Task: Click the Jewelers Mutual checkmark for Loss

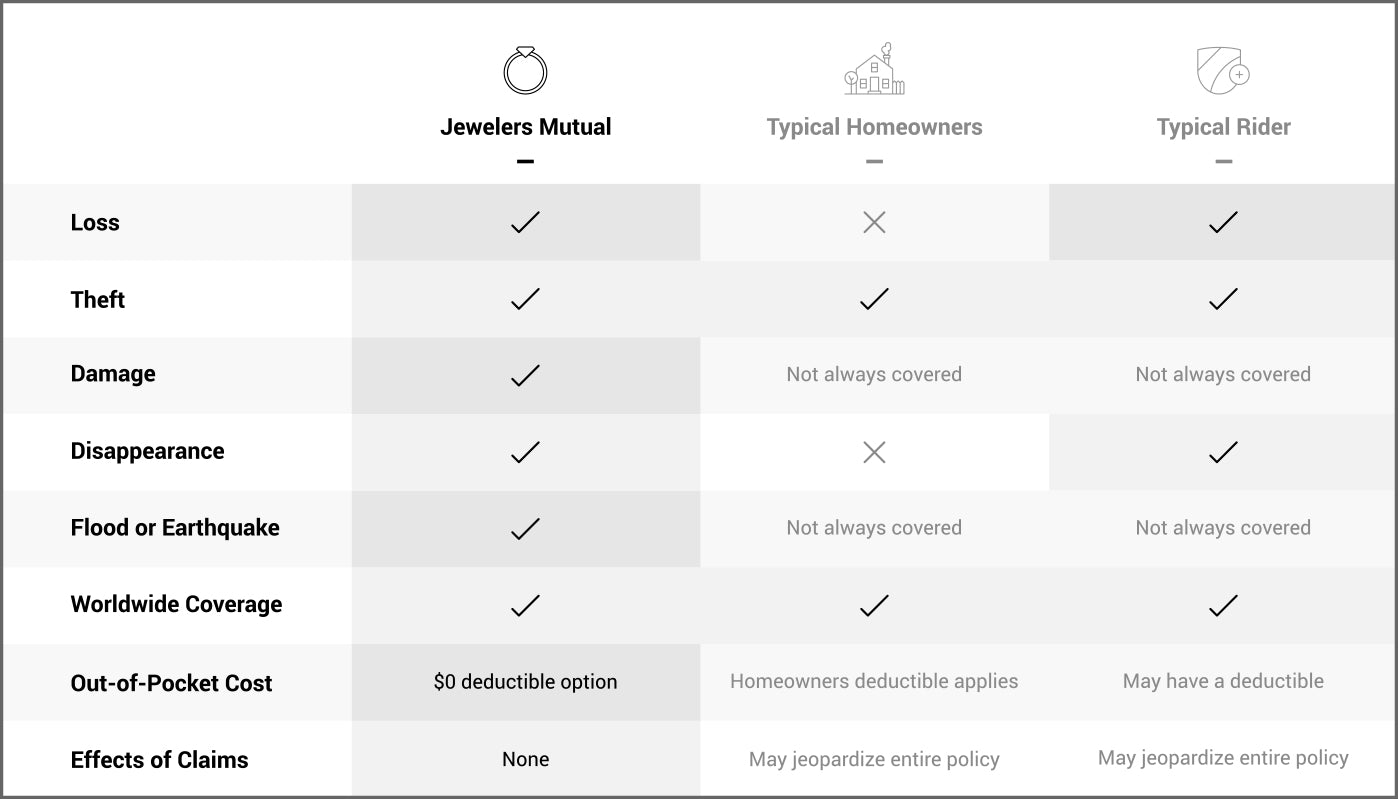Action: click(525, 222)
